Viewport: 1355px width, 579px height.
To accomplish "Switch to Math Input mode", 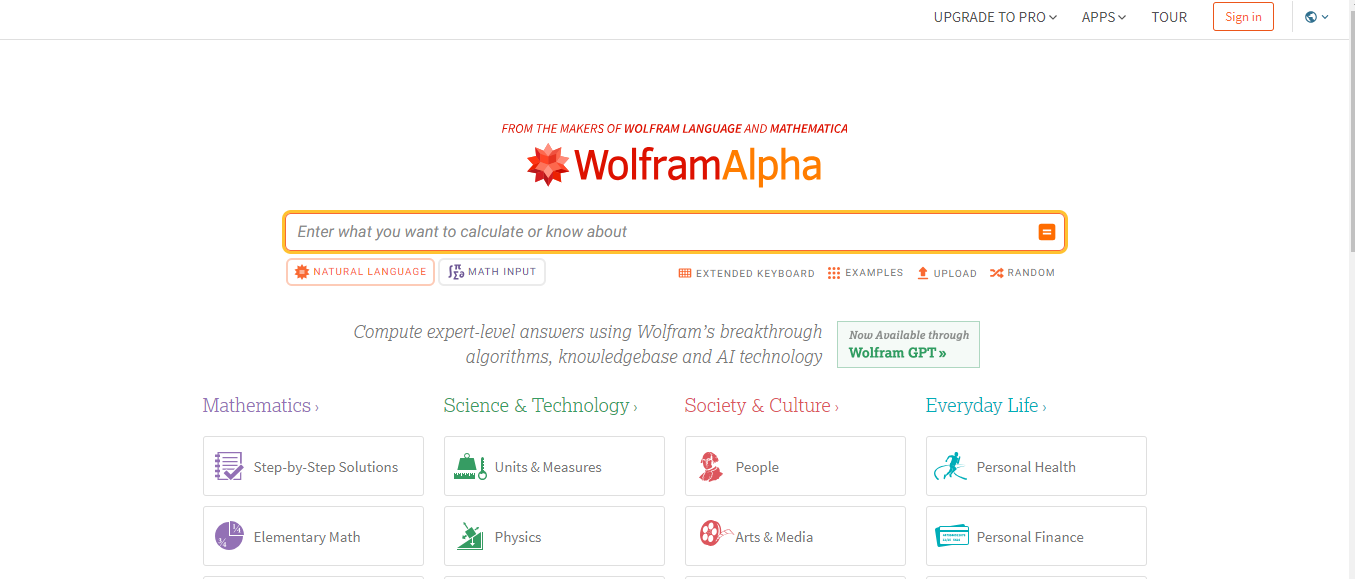I will (x=492, y=272).
